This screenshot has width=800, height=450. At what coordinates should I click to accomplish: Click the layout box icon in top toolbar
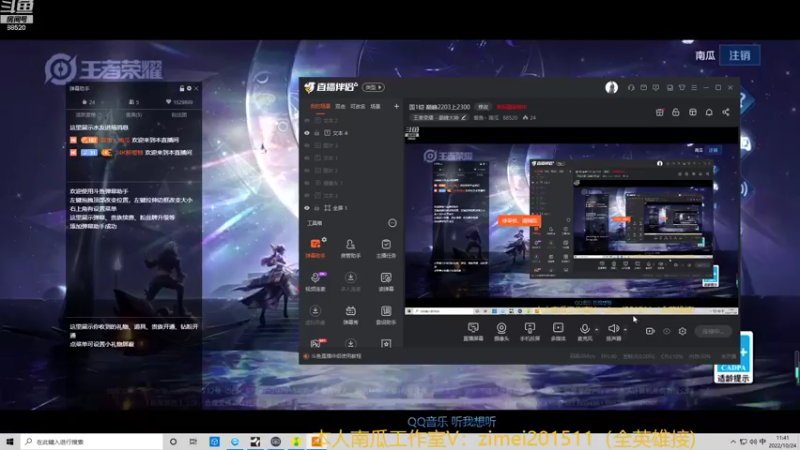pyautogui.click(x=693, y=112)
